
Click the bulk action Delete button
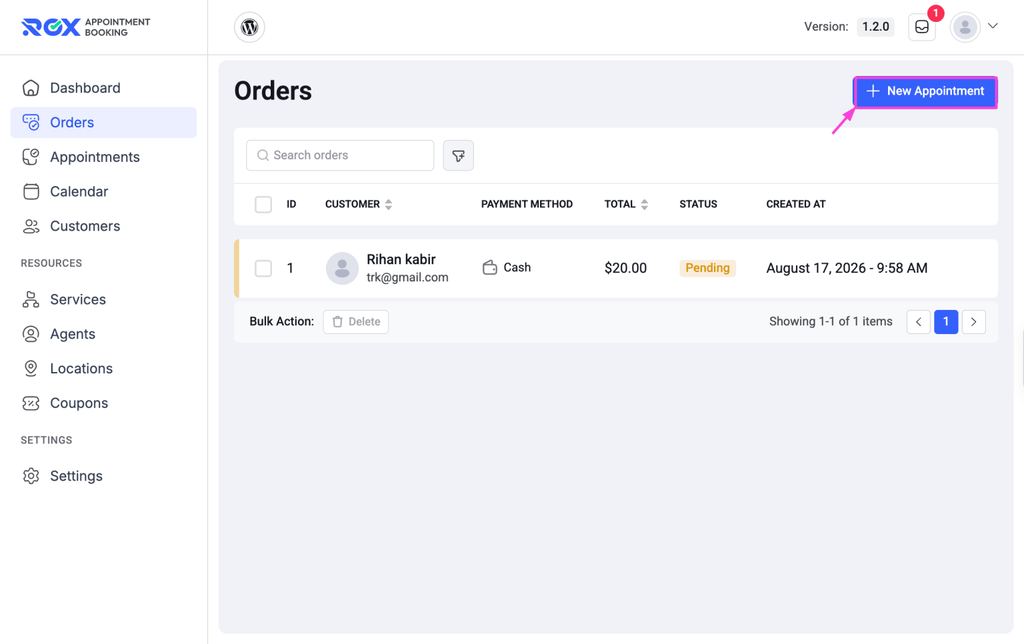click(x=356, y=322)
